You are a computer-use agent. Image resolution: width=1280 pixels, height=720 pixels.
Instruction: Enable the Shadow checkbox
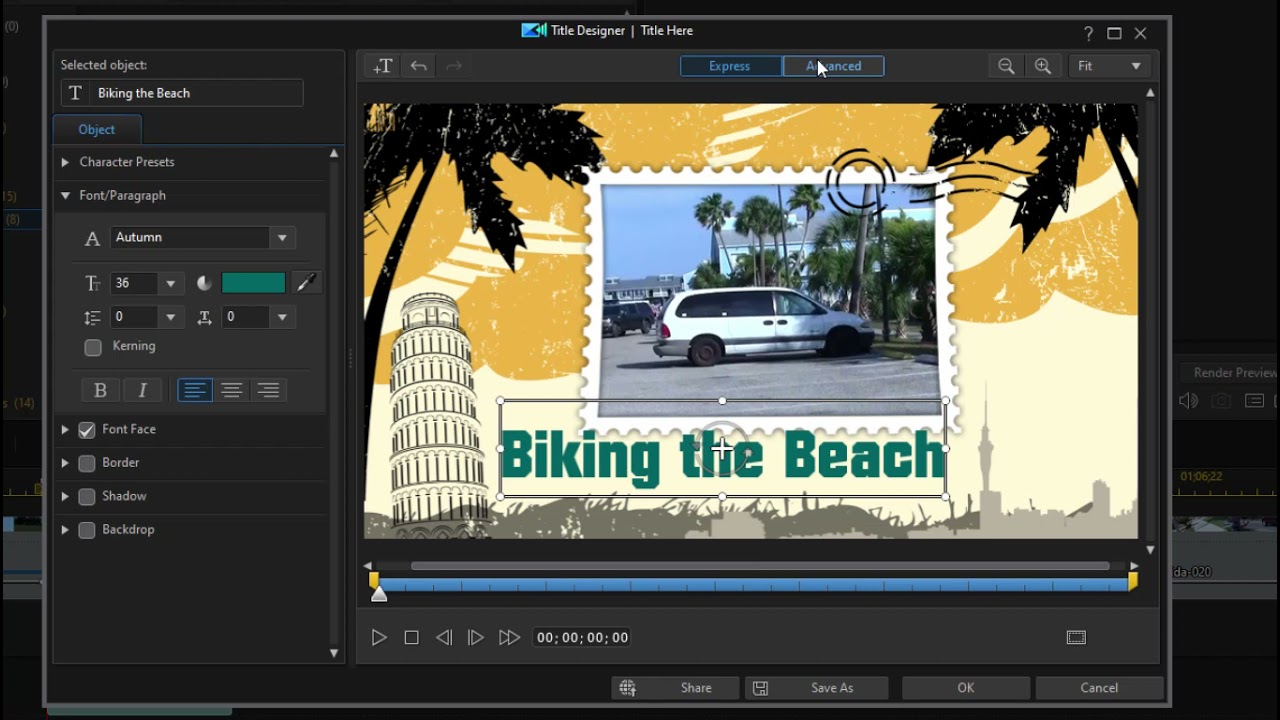[x=87, y=497]
